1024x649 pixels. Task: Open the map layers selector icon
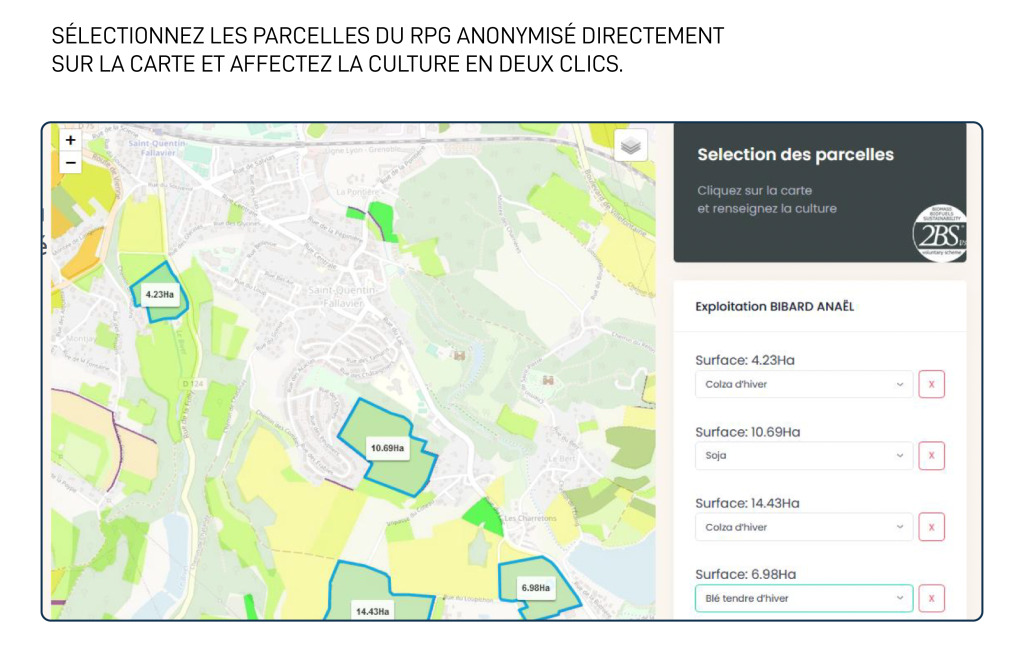coord(629,145)
